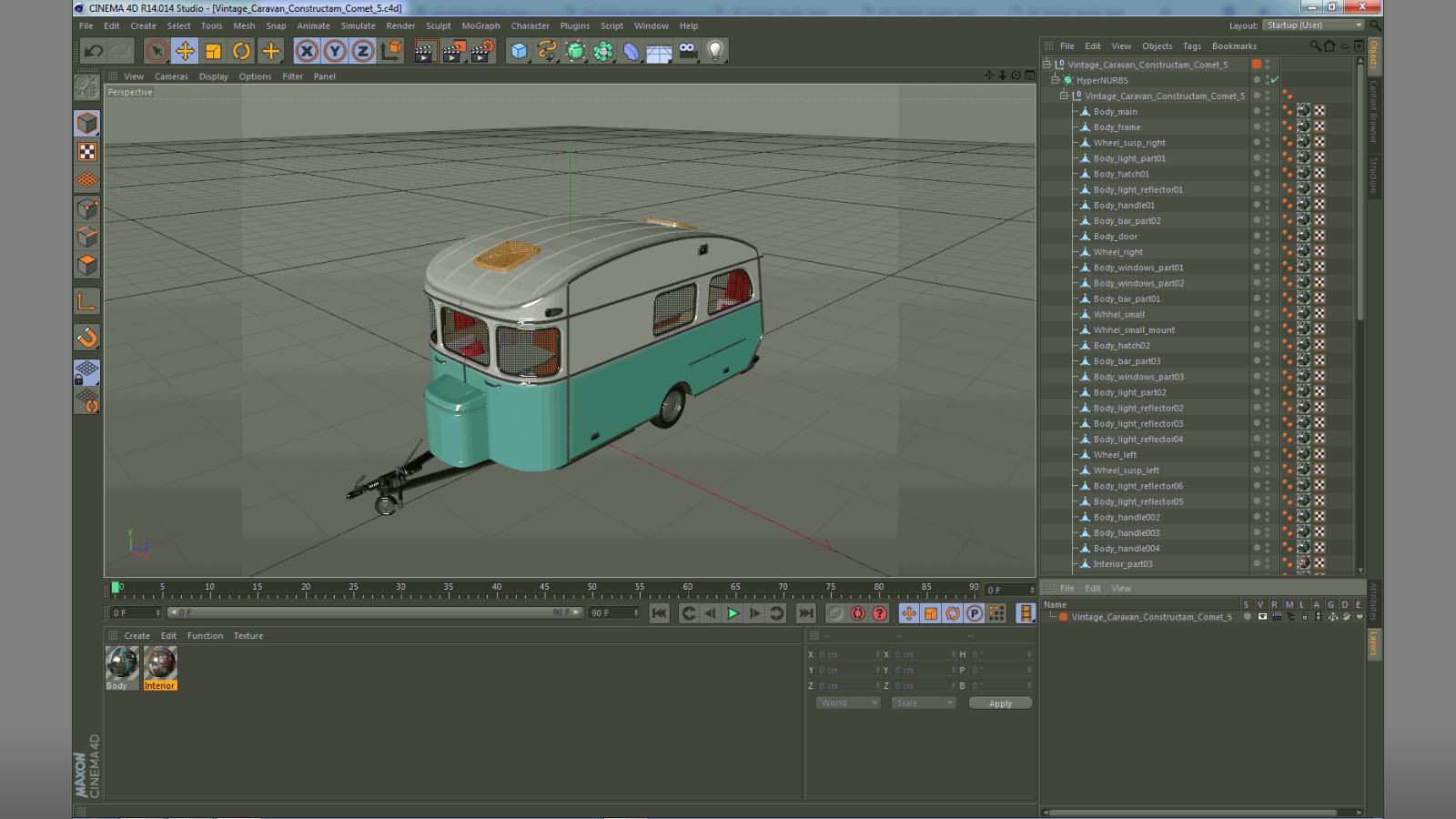Switch to Edges mode
This screenshot has height=819, width=1456.
[87, 237]
